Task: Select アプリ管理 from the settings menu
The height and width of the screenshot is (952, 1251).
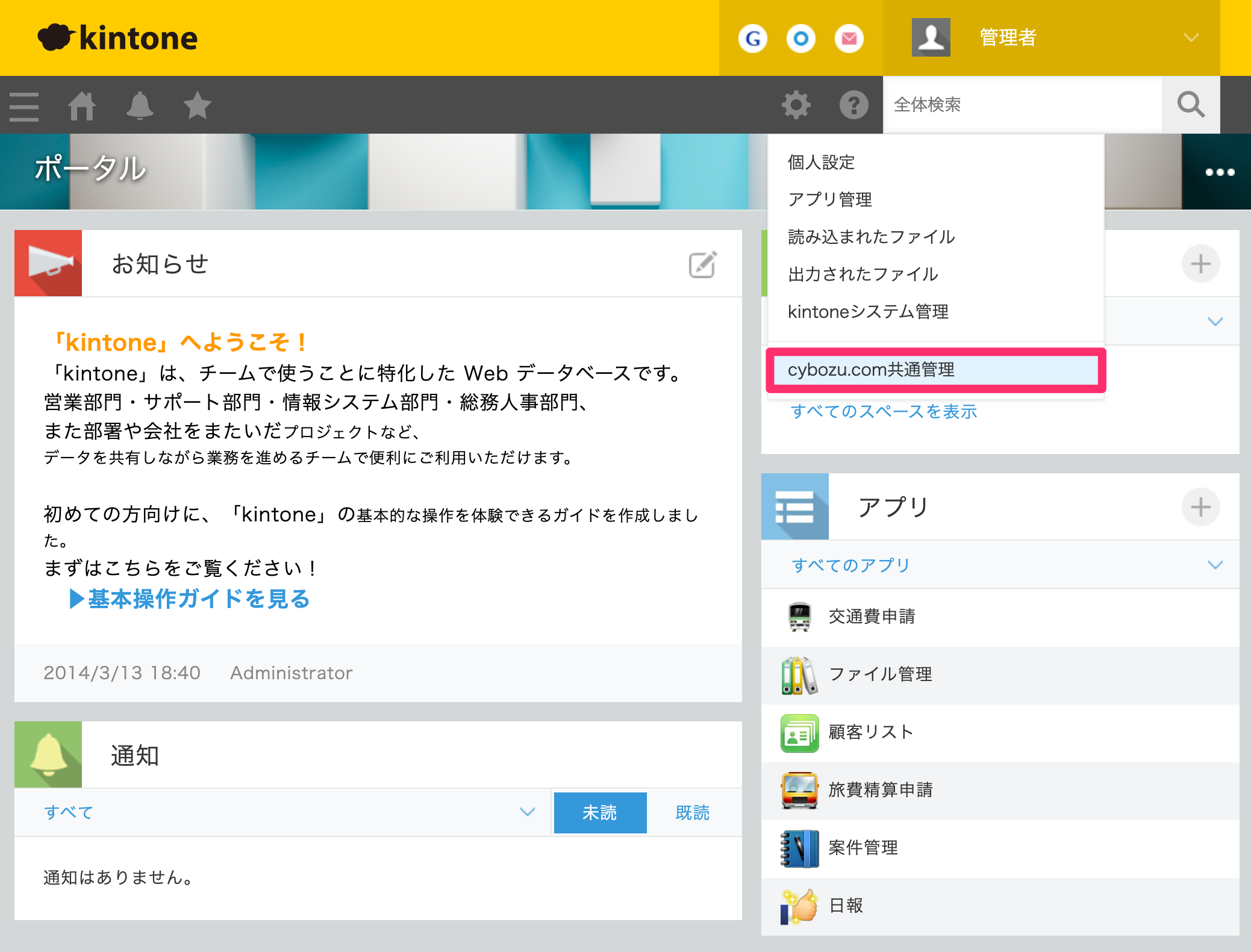Action: point(936,199)
